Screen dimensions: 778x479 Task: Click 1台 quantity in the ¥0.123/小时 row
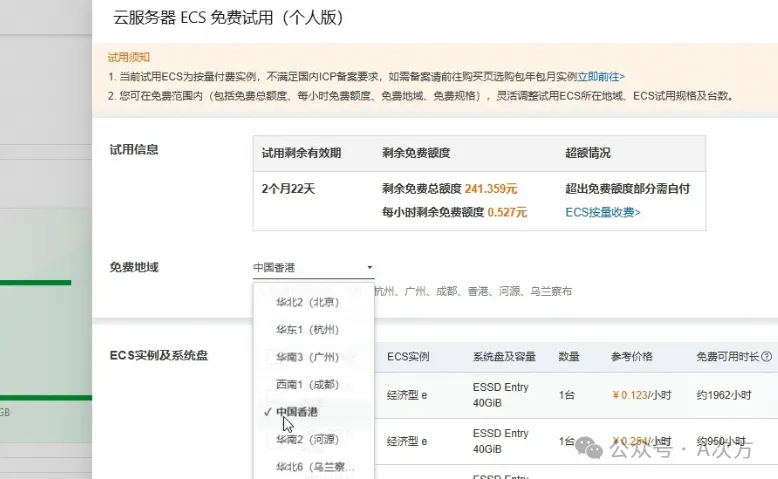click(567, 395)
